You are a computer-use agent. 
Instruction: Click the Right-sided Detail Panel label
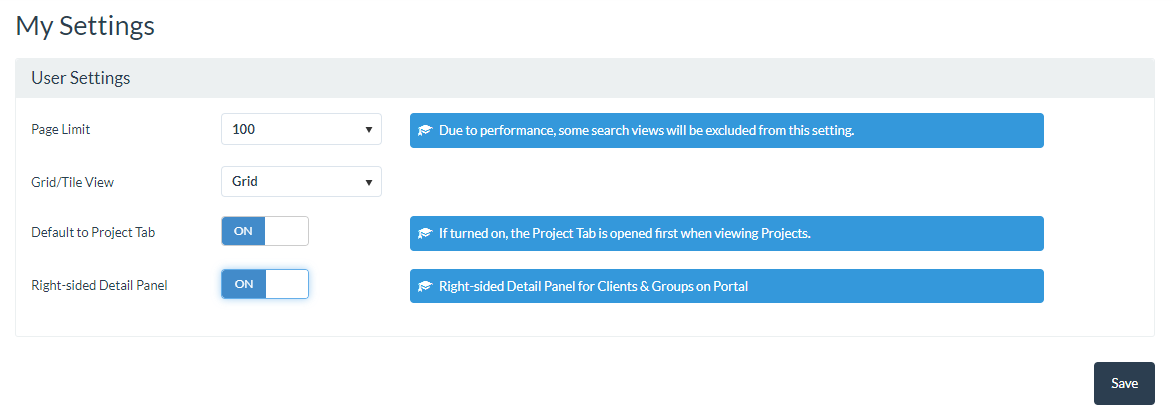point(99,285)
